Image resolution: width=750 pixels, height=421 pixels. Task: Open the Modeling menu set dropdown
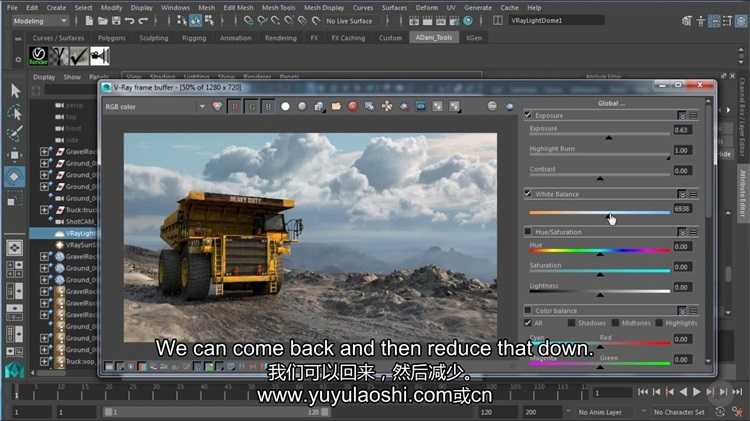coord(40,21)
